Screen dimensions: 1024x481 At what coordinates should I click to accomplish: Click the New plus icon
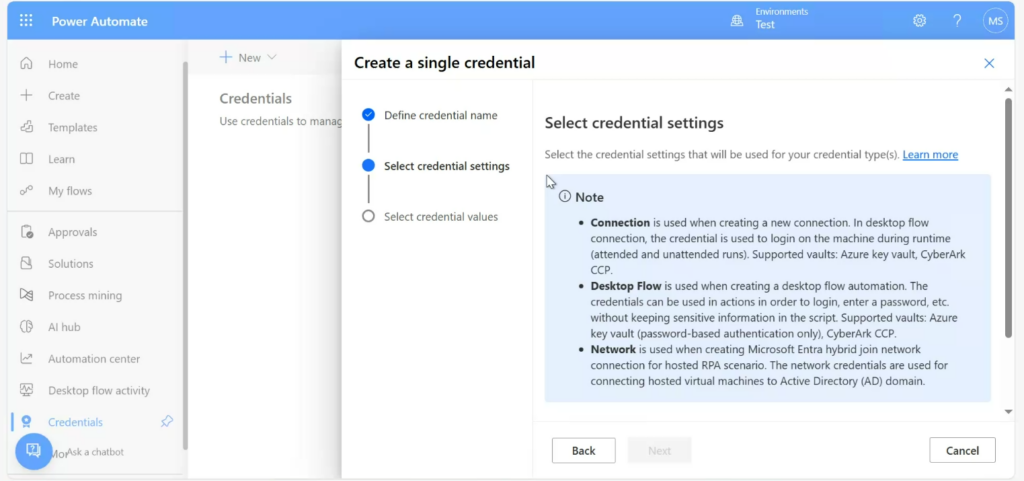click(x=225, y=57)
